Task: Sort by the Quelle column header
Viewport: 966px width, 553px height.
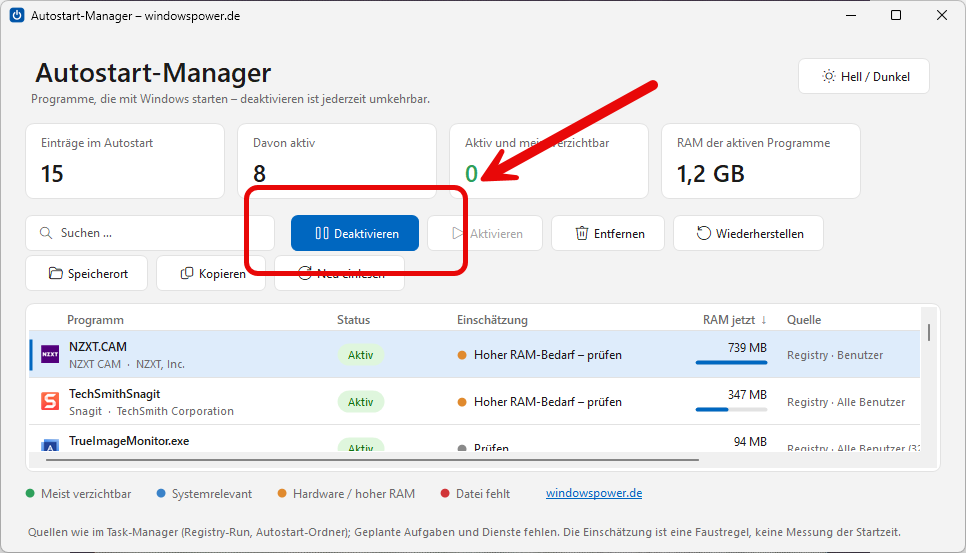Action: [x=804, y=320]
